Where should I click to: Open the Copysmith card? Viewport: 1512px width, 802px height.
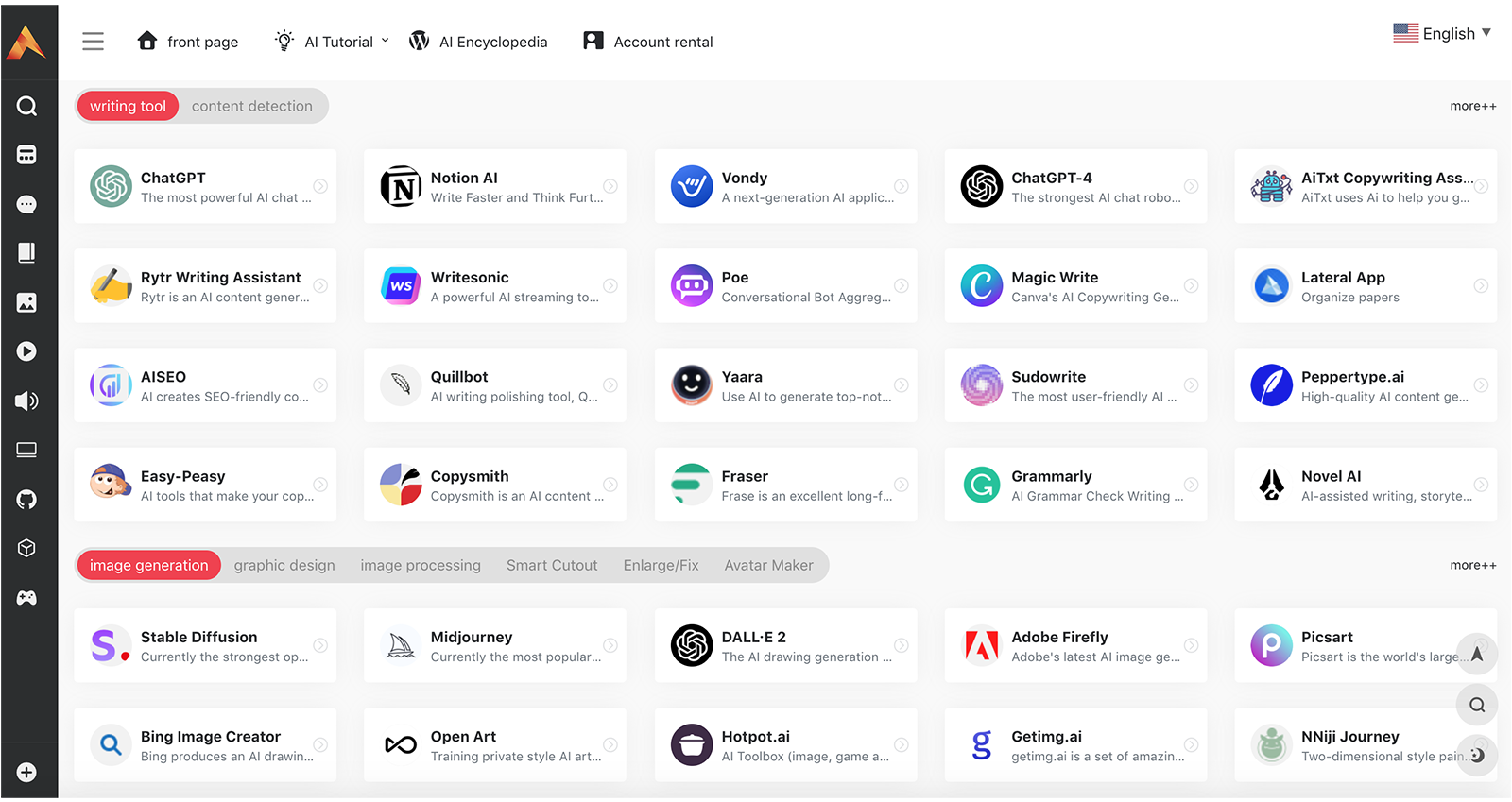tap(495, 485)
